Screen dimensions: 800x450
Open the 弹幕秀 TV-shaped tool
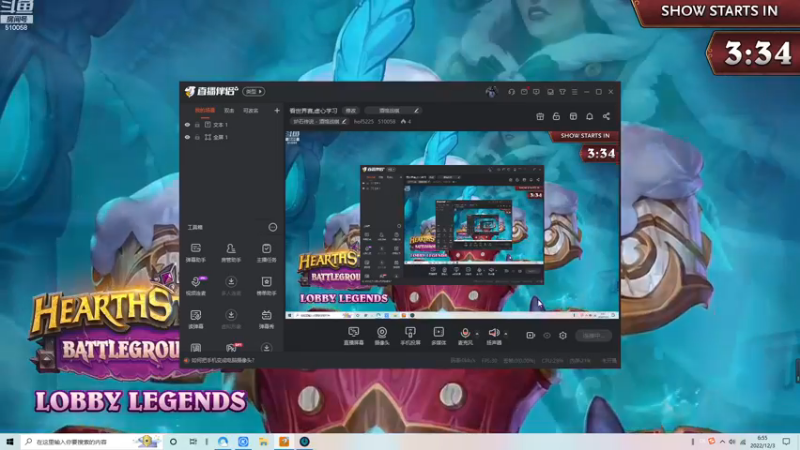click(266, 319)
